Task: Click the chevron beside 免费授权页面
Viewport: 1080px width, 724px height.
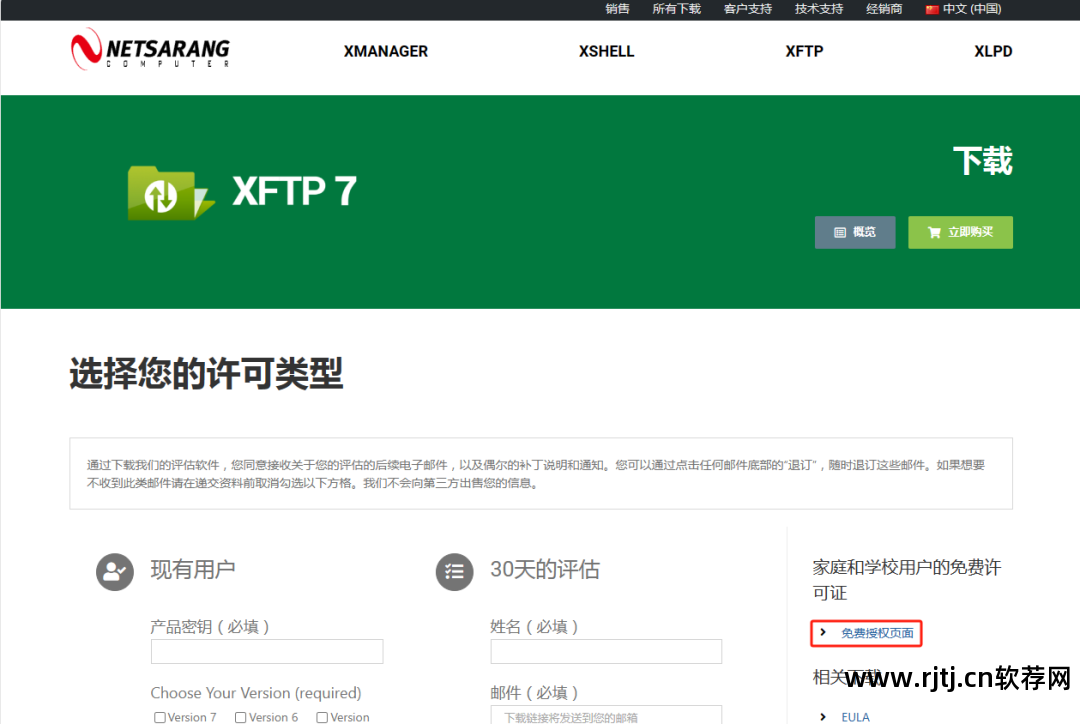Action: (x=823, y=632)
